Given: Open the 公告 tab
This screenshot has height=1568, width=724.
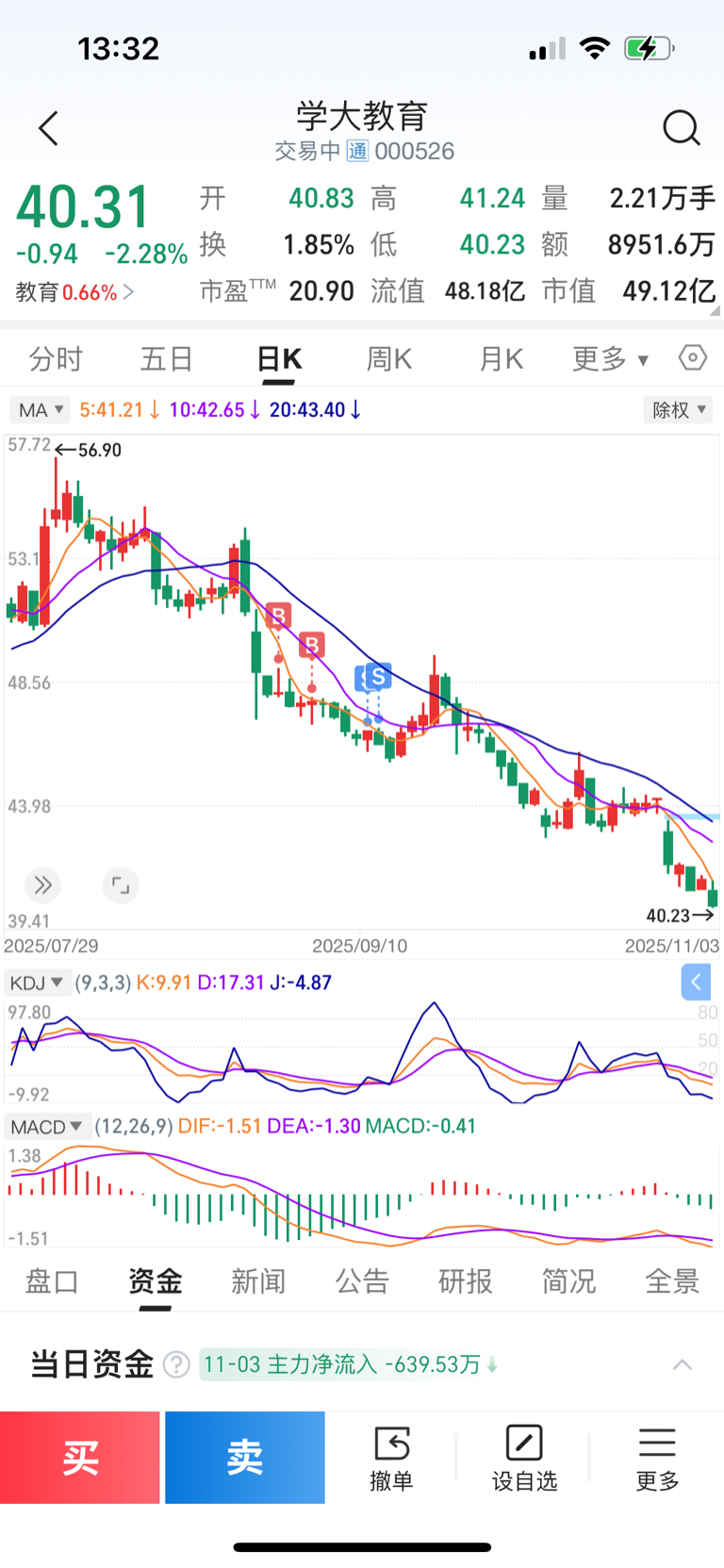Looking at the screenshot, I should pos(362,1280).
